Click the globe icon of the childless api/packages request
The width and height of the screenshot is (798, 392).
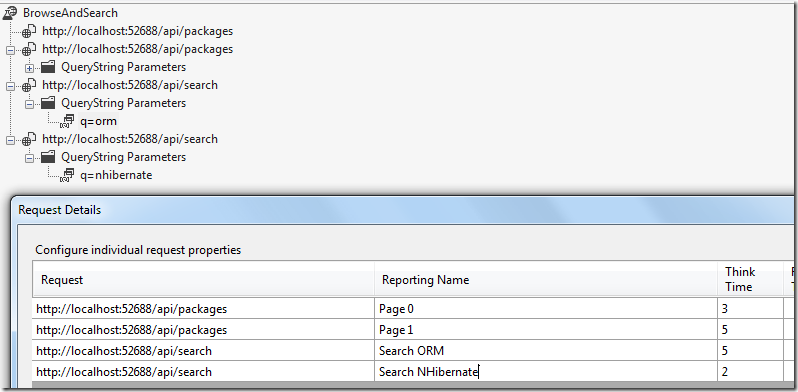[29, 31]
